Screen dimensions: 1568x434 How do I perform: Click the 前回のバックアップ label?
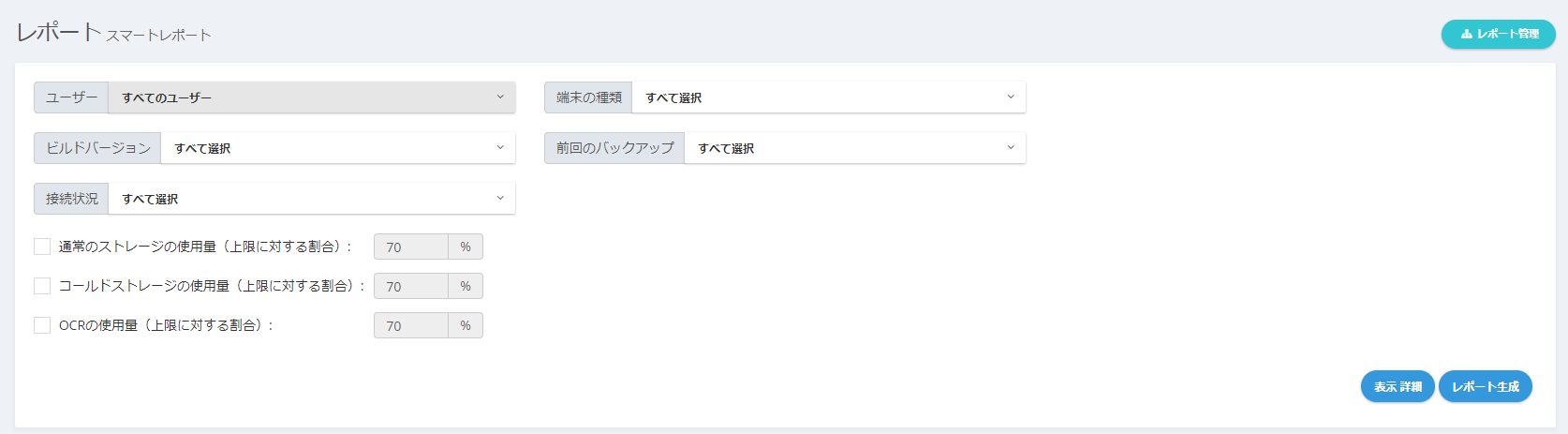[614, 148]
